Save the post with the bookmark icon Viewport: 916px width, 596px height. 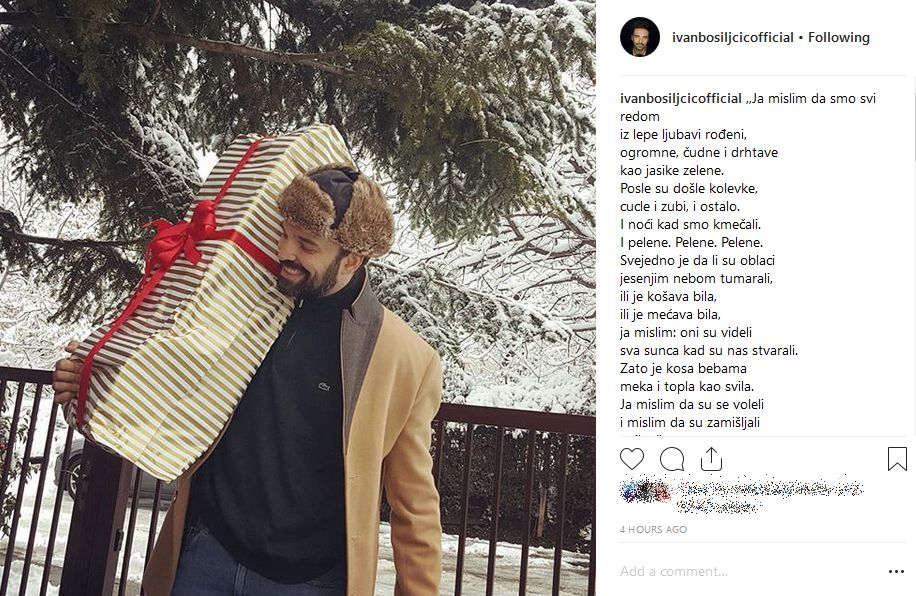(897, 459)
